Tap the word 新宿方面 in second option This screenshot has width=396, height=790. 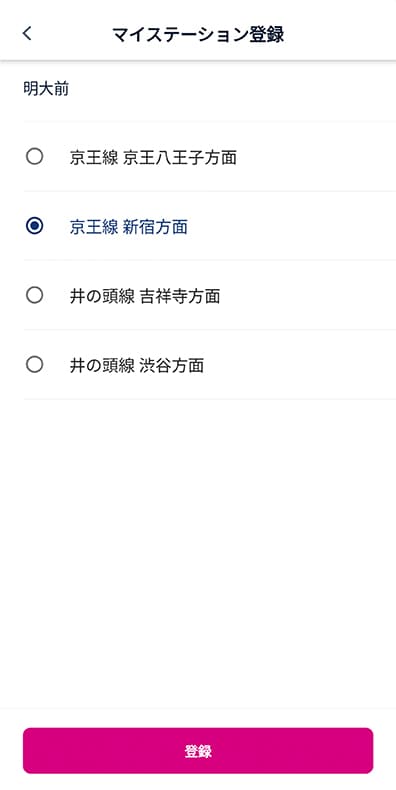pyautogui.click(x=155, y=227)
